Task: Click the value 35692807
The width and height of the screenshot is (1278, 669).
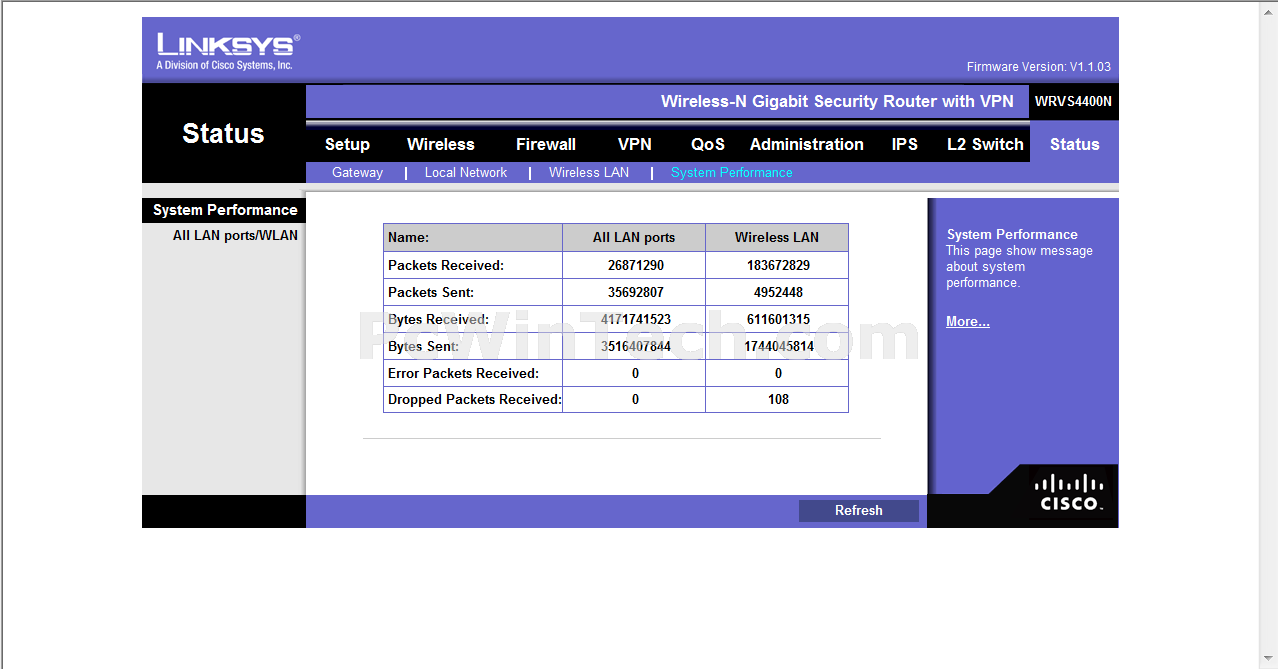Action: (x=635, y=292)
